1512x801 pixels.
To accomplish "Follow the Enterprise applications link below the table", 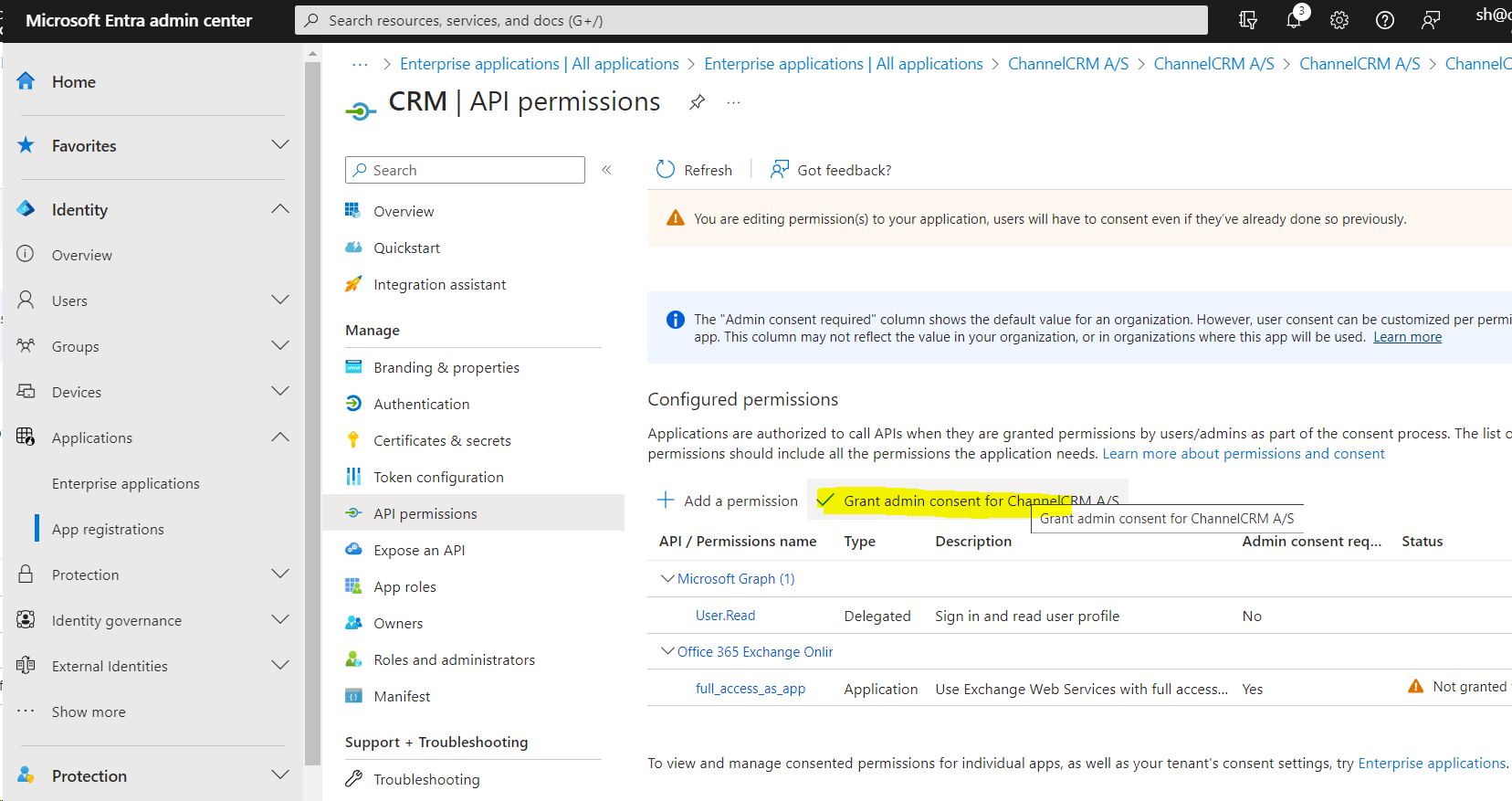I will coord(1432,764).
